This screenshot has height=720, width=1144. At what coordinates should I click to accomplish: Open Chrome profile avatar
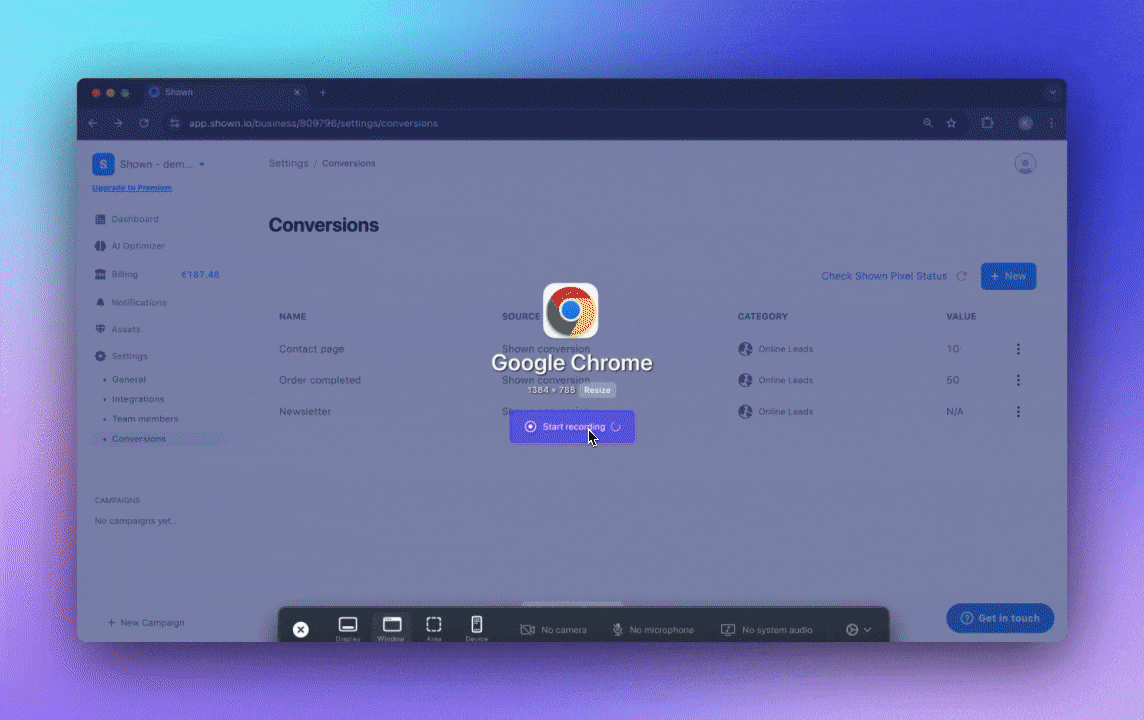tap(1025, 123)
